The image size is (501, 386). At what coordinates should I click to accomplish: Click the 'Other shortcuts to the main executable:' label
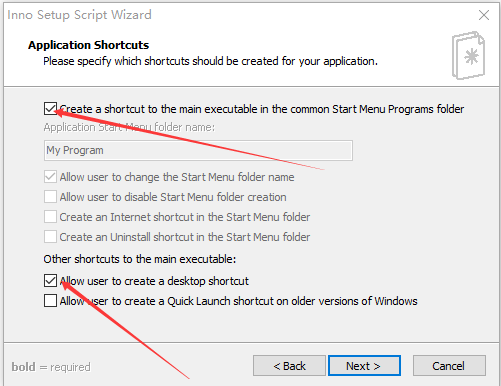[x=140, y=259]
